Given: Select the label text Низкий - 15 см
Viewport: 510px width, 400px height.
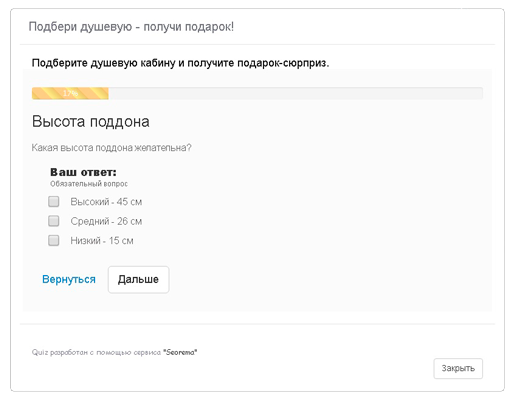Looking at the screenshot, I should [x=102, y=240].
